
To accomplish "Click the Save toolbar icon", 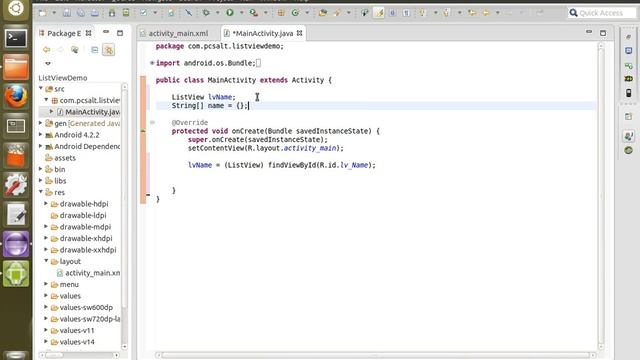I will coord(67,13).
